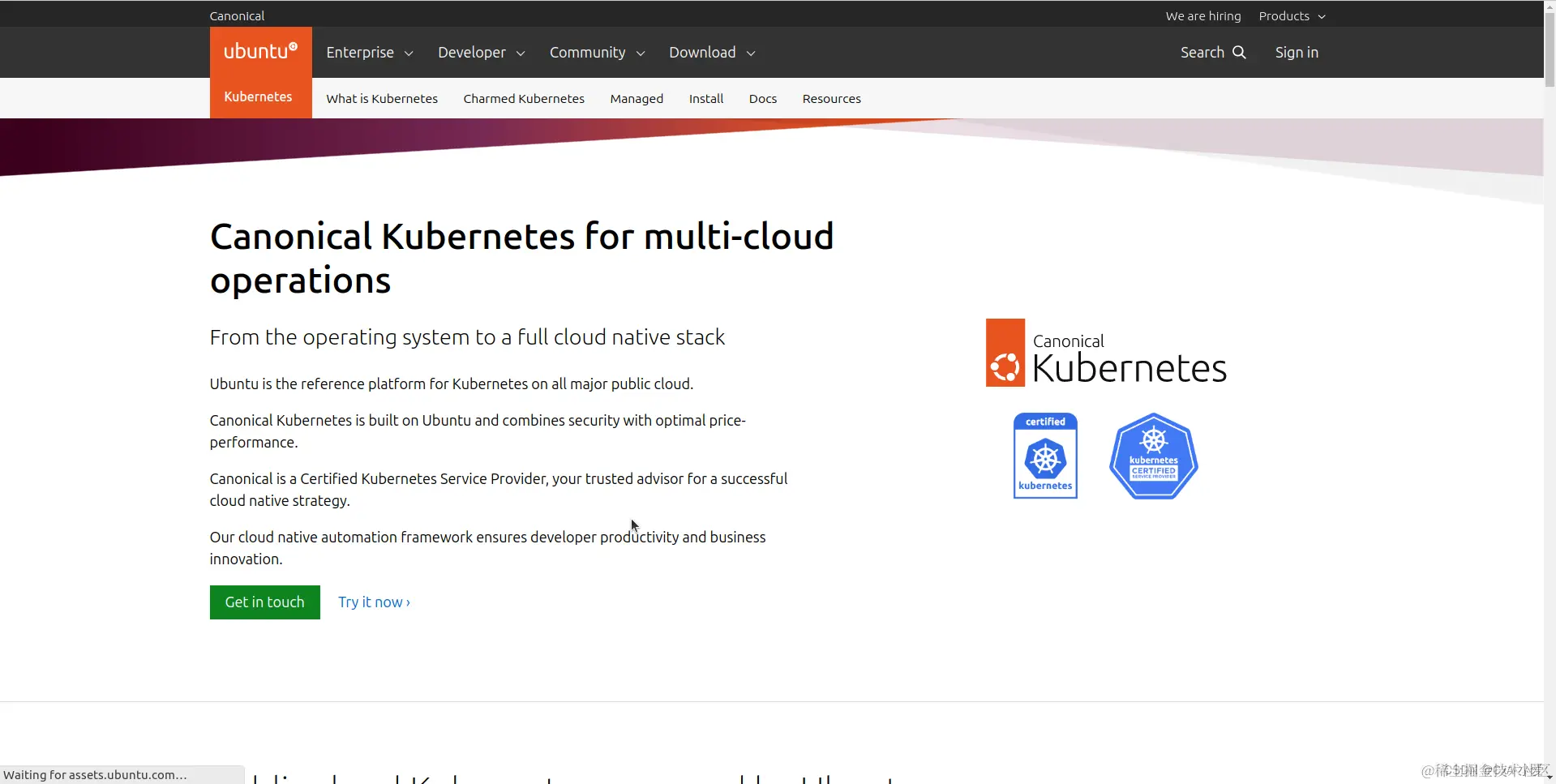
Task: Click the certified Kubernetes badge
Action: 1045,456
